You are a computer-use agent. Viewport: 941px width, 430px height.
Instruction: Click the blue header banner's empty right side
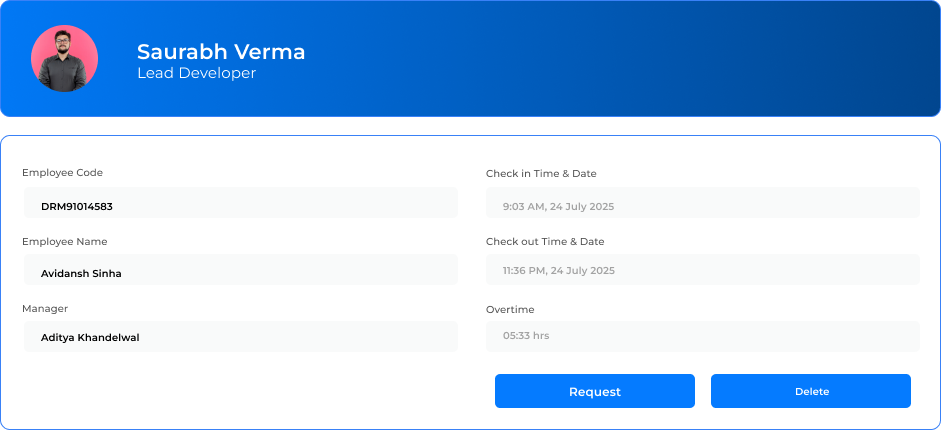click(700, 58)
